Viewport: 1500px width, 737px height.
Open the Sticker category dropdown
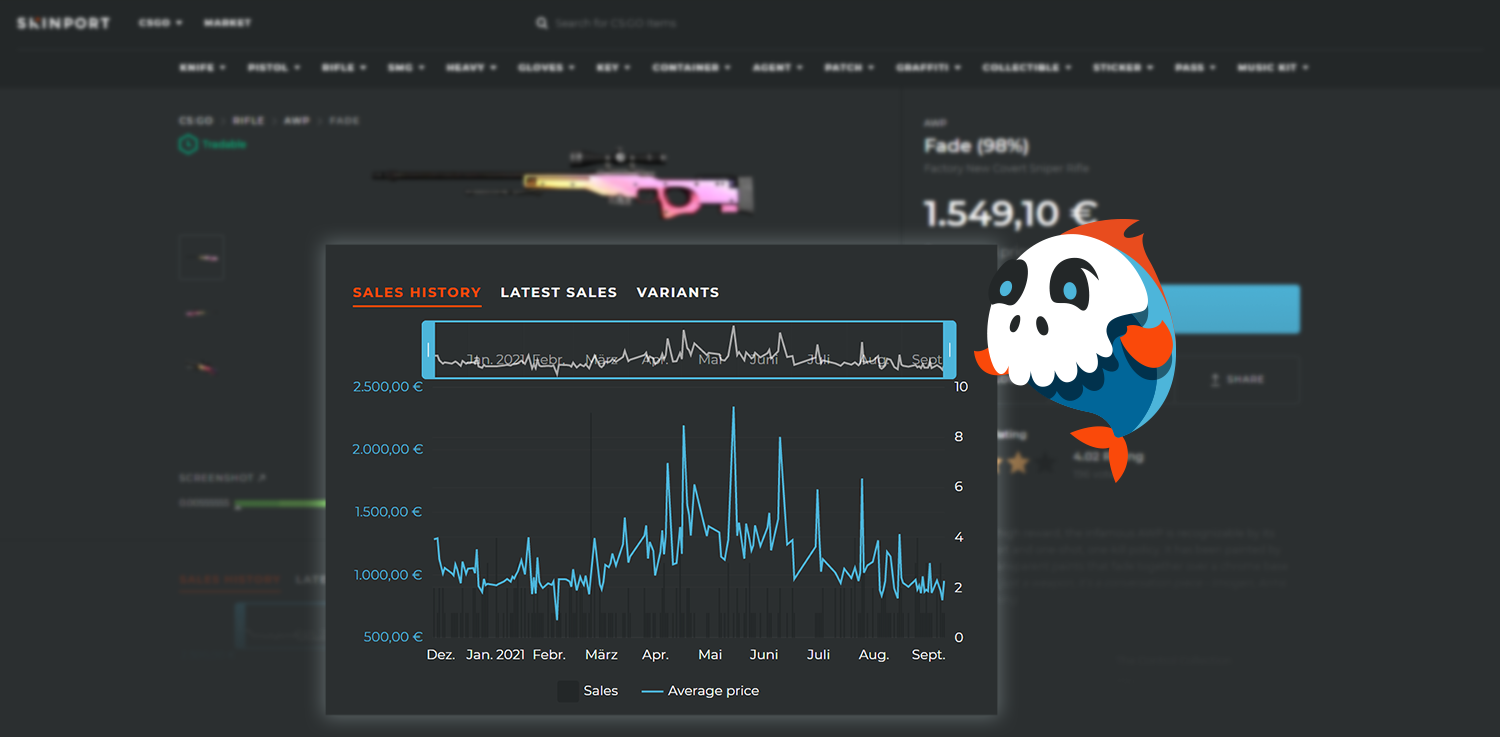(1122, 68)
